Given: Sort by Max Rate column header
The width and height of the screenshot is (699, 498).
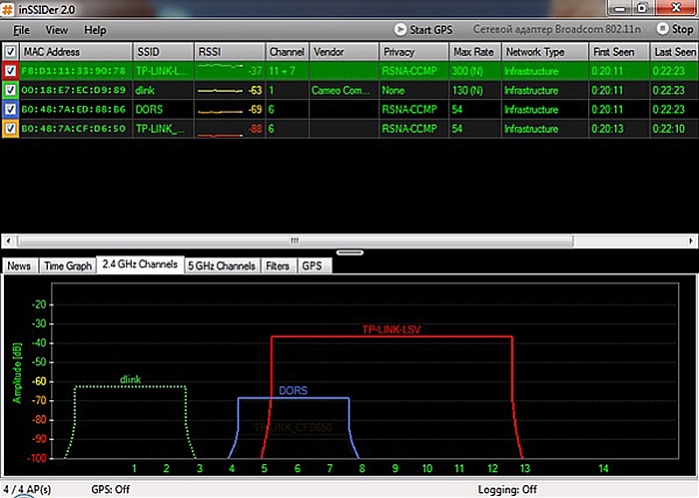Looking at the screenshot, I should (x=475, y=52).
